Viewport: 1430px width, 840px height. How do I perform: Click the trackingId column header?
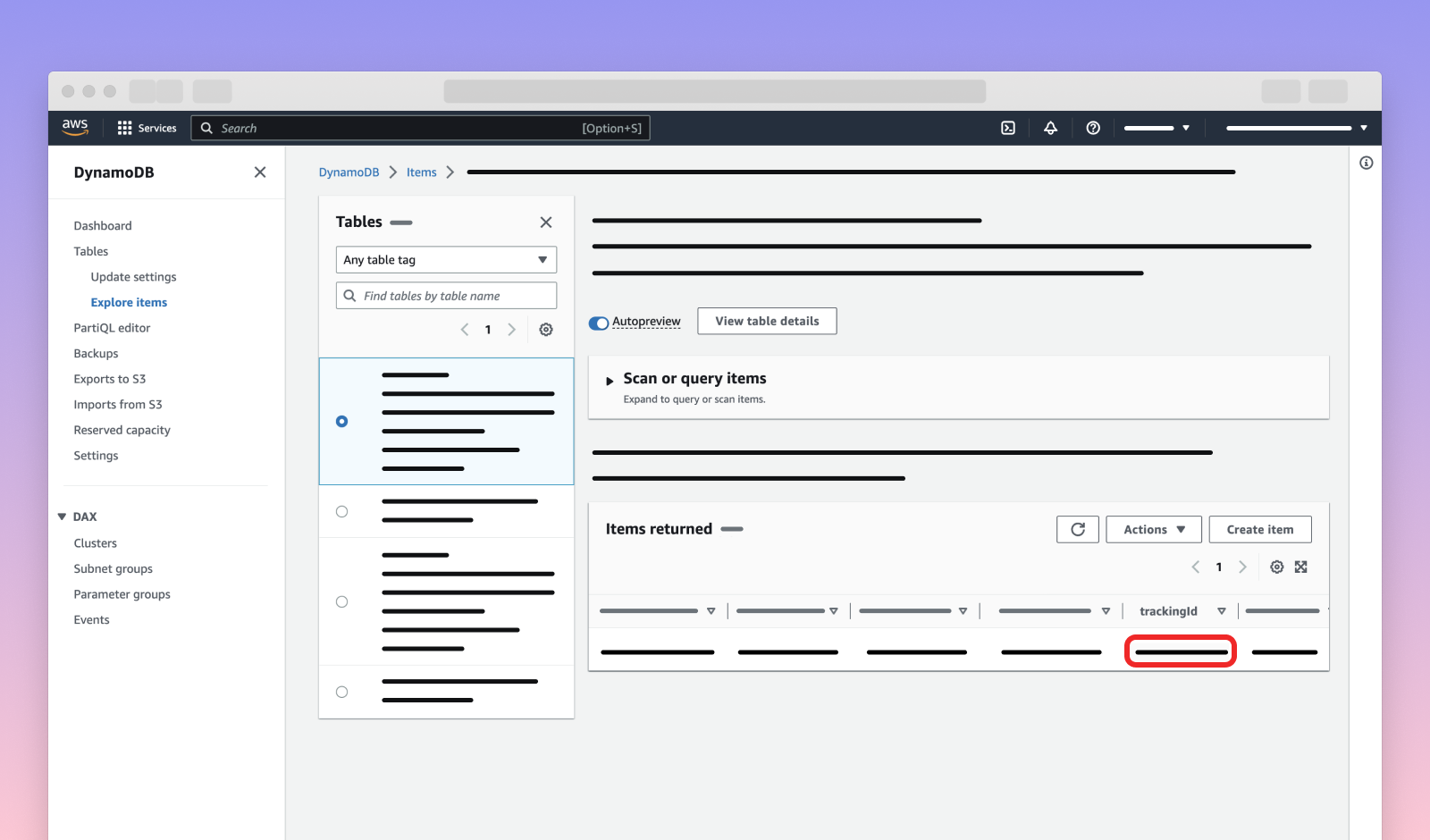click(x=1168, y=611)
